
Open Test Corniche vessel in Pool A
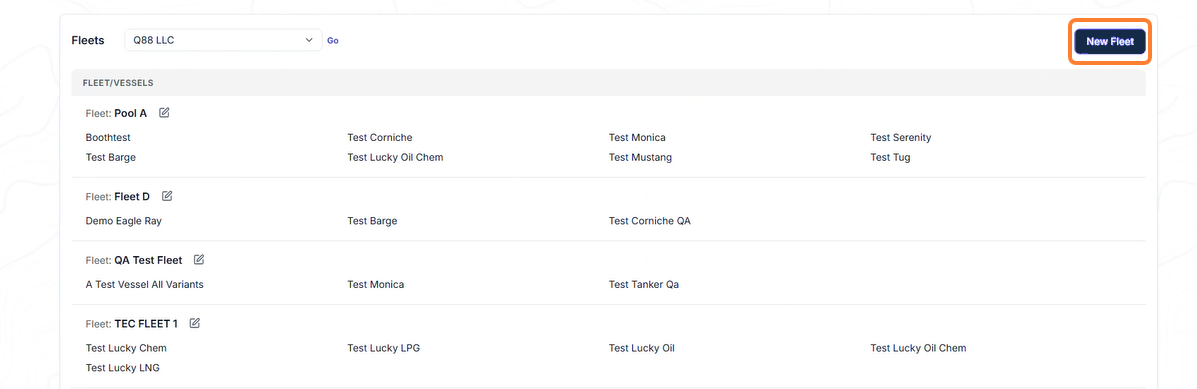(379, 138)
